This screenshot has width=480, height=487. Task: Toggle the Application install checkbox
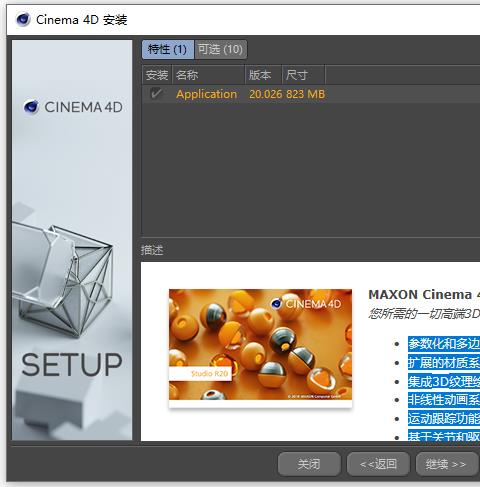(156, 94)
